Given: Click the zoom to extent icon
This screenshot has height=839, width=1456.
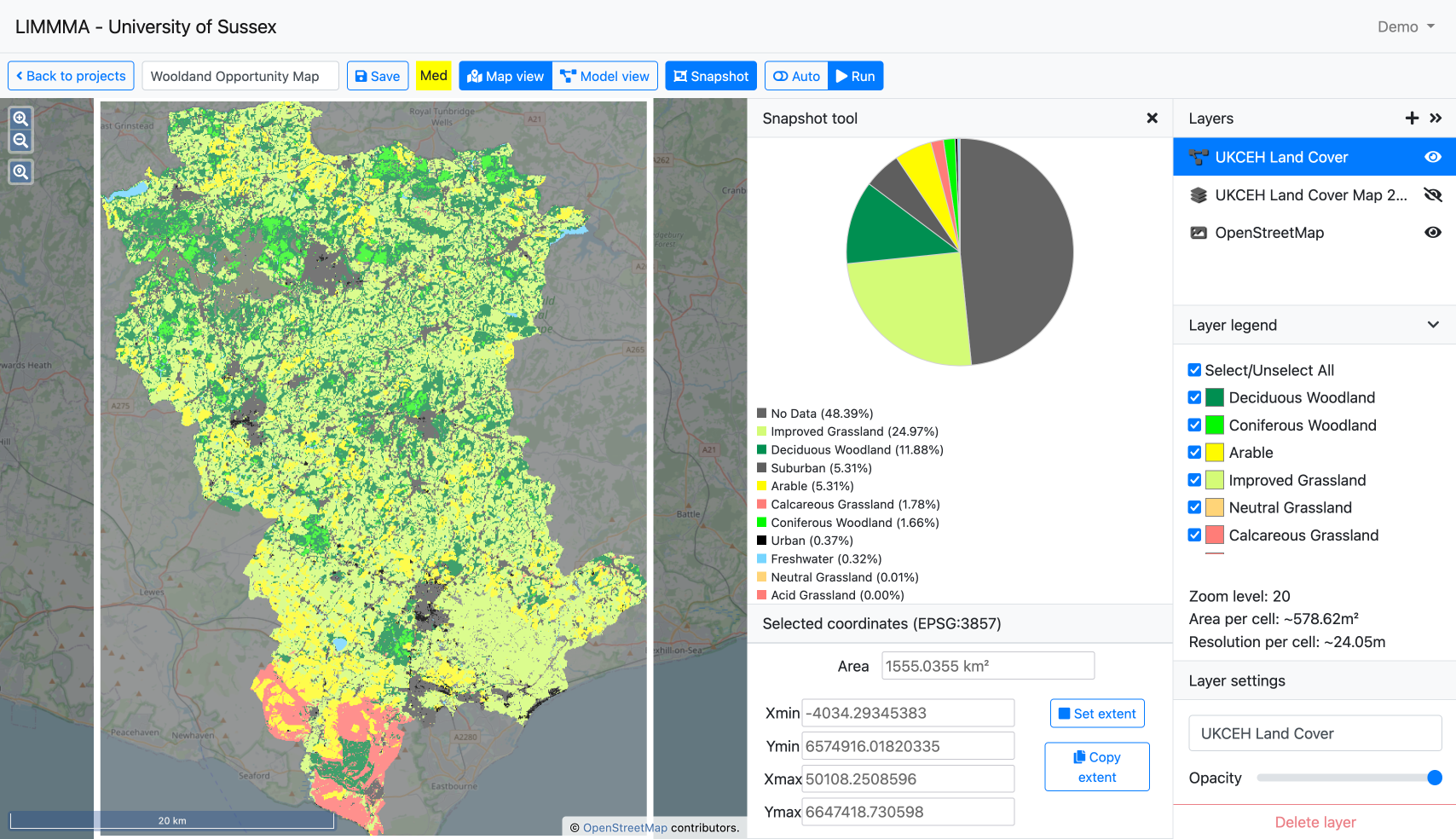Looking at the screenshot, I should click(x=20, y=171).
